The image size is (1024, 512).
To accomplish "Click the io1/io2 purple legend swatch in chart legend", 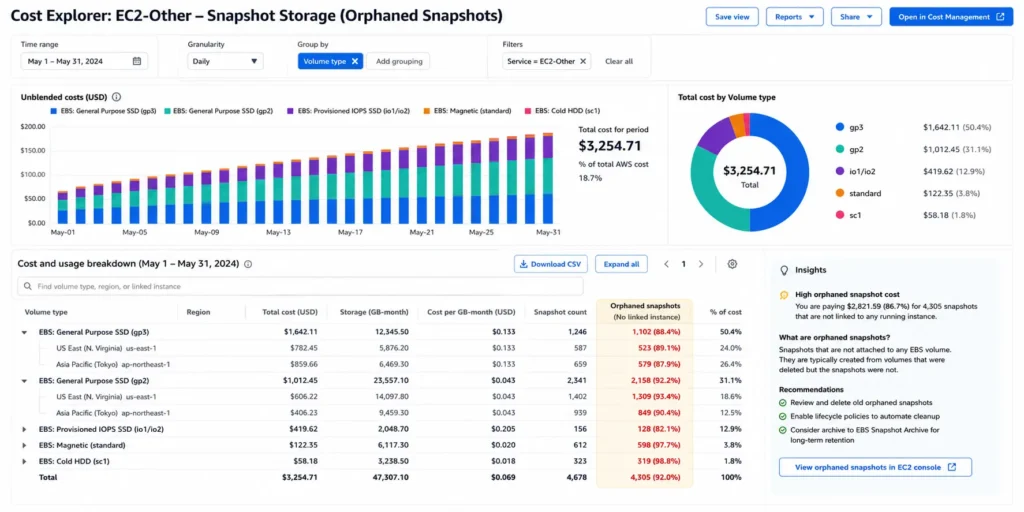I will [290, 111].
